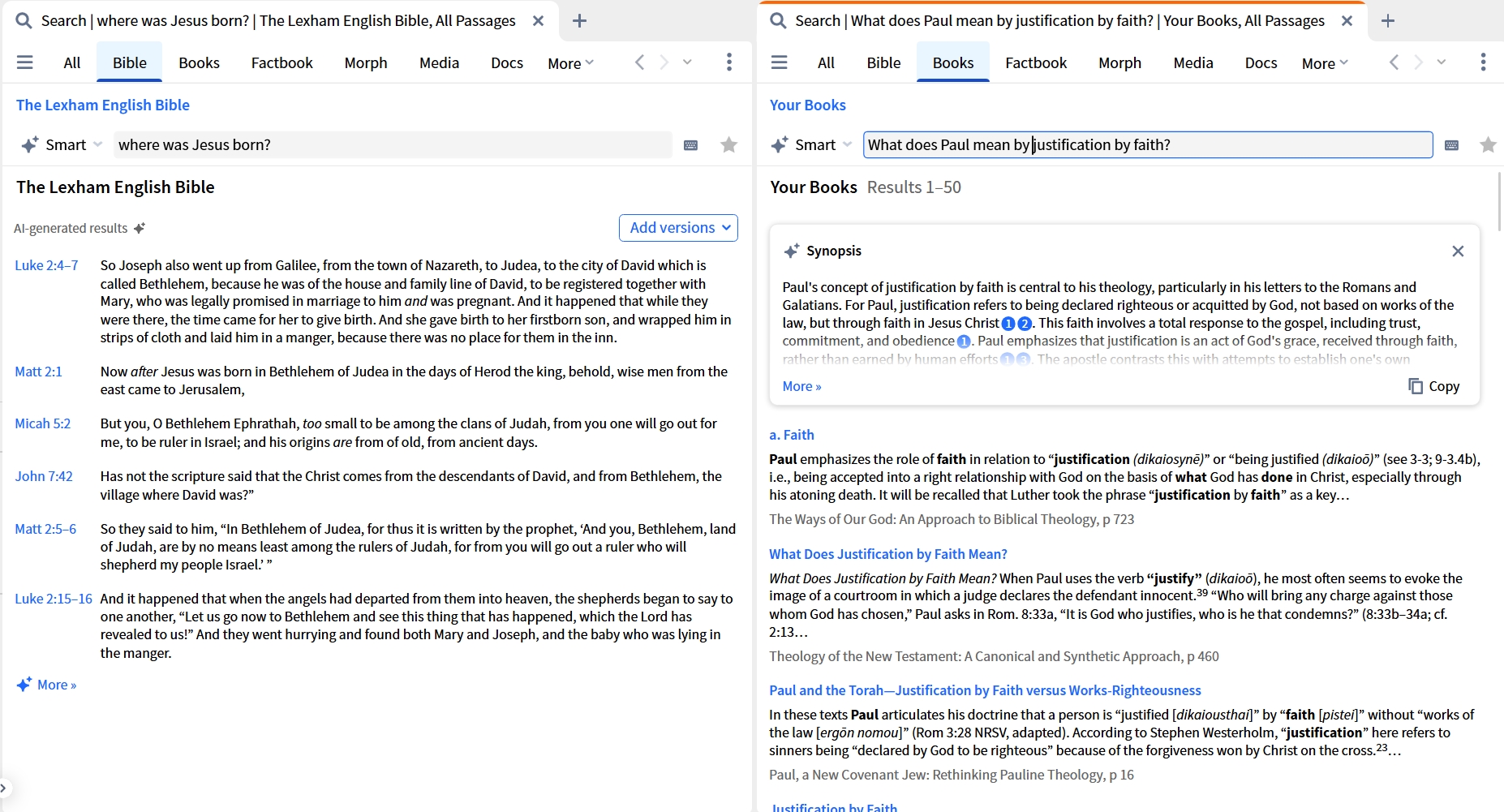
Task: Click the keyboard icon beside right search box
Action: point(1452,145)
